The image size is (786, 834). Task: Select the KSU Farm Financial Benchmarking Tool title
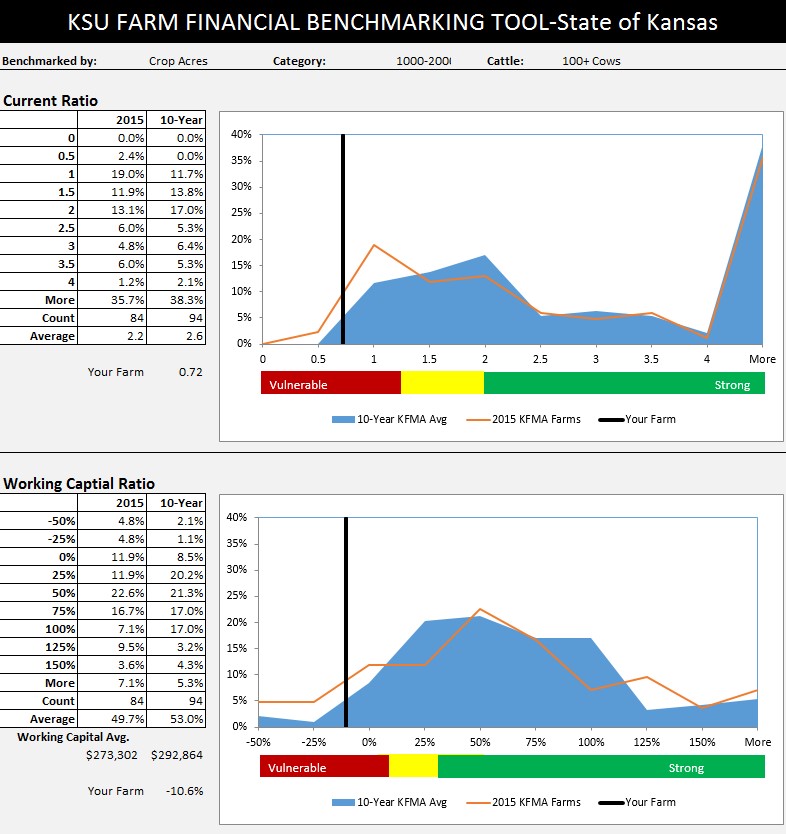point(393,22)
